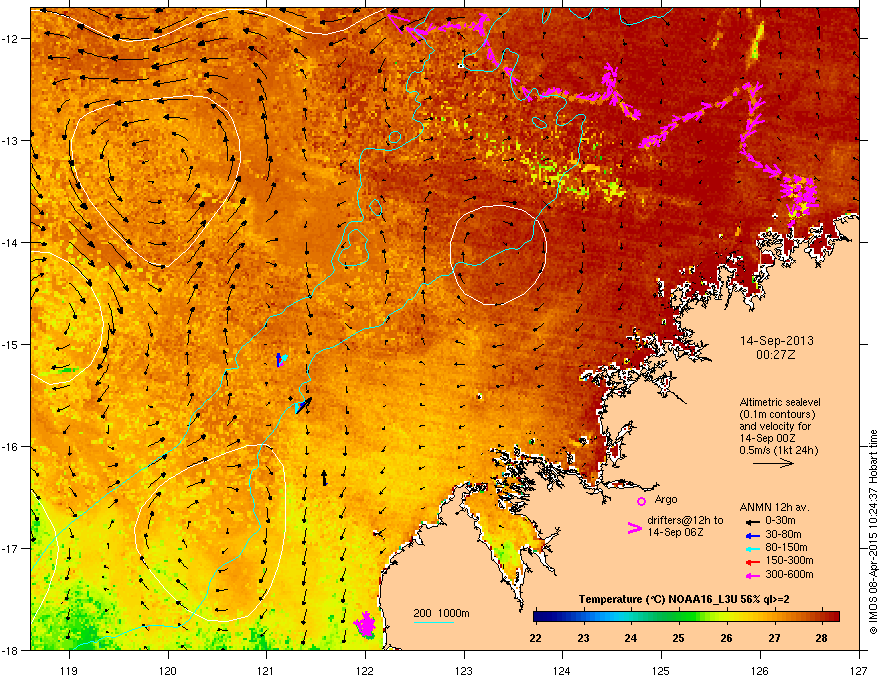Click the magenta Argo circle symbol in the legend
Viewport: 880px width, 680px height.
tap(641, 501)
